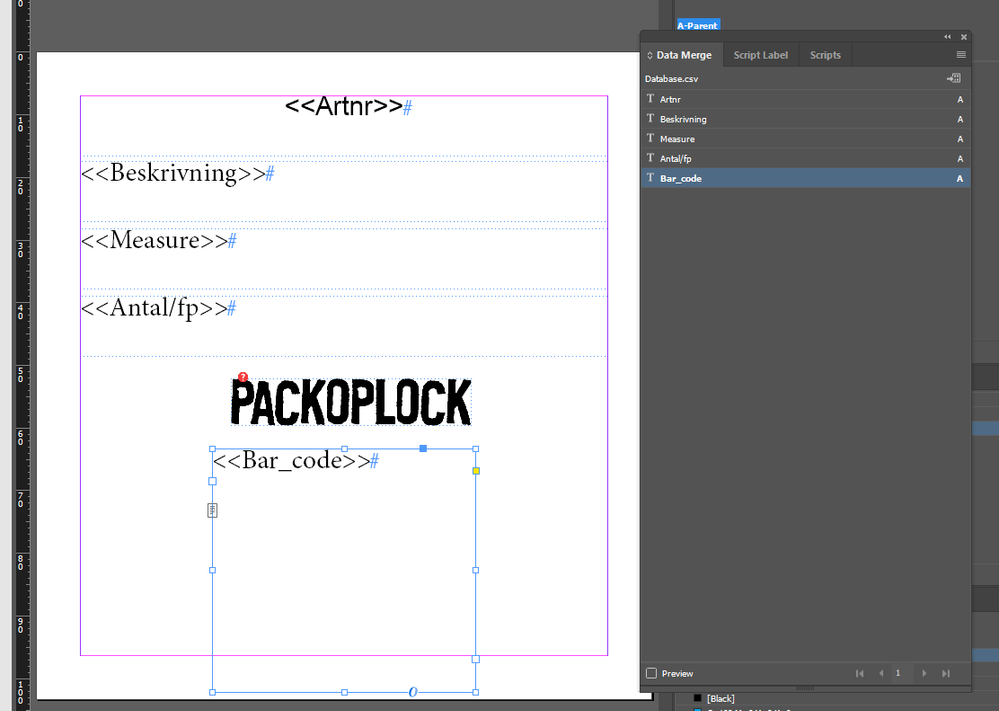Click the text wrap icon on frame edge
999x711 pixels.
point(213,510)
